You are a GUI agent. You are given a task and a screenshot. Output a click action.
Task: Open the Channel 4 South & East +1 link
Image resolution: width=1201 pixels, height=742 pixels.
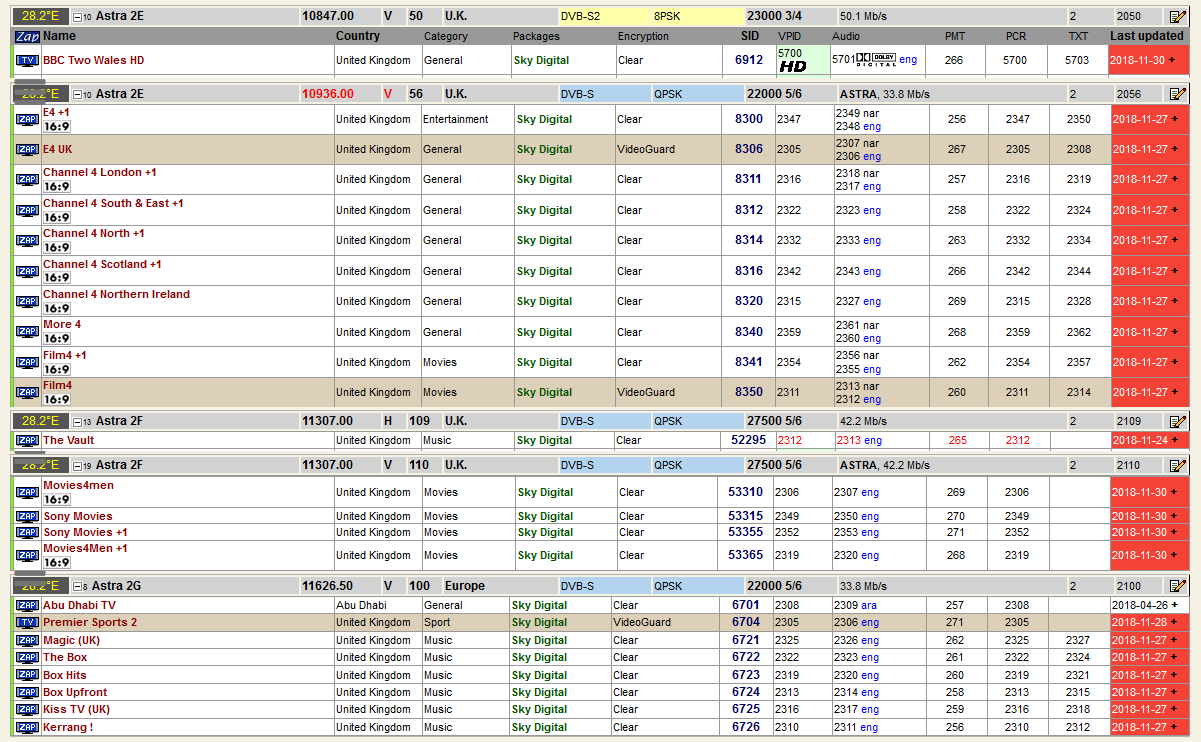point(113,203)
